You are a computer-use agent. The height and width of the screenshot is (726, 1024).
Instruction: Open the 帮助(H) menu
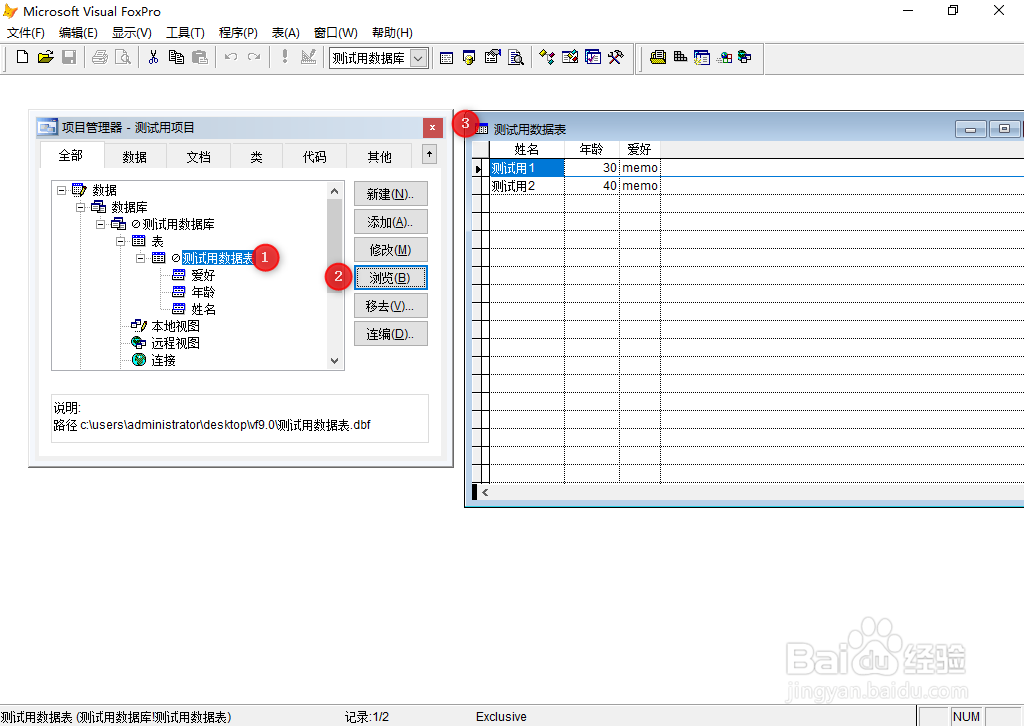click(x=392, y=33)
